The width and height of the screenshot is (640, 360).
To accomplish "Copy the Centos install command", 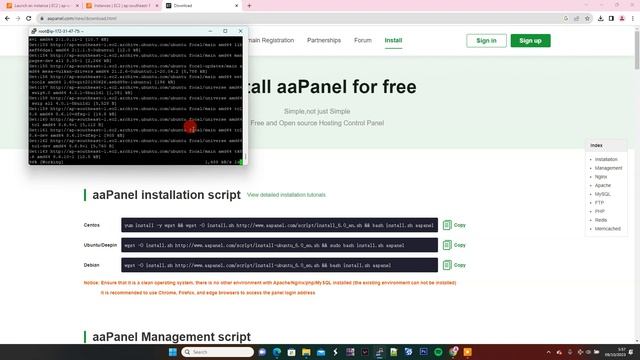I will [x=454, y=225].
